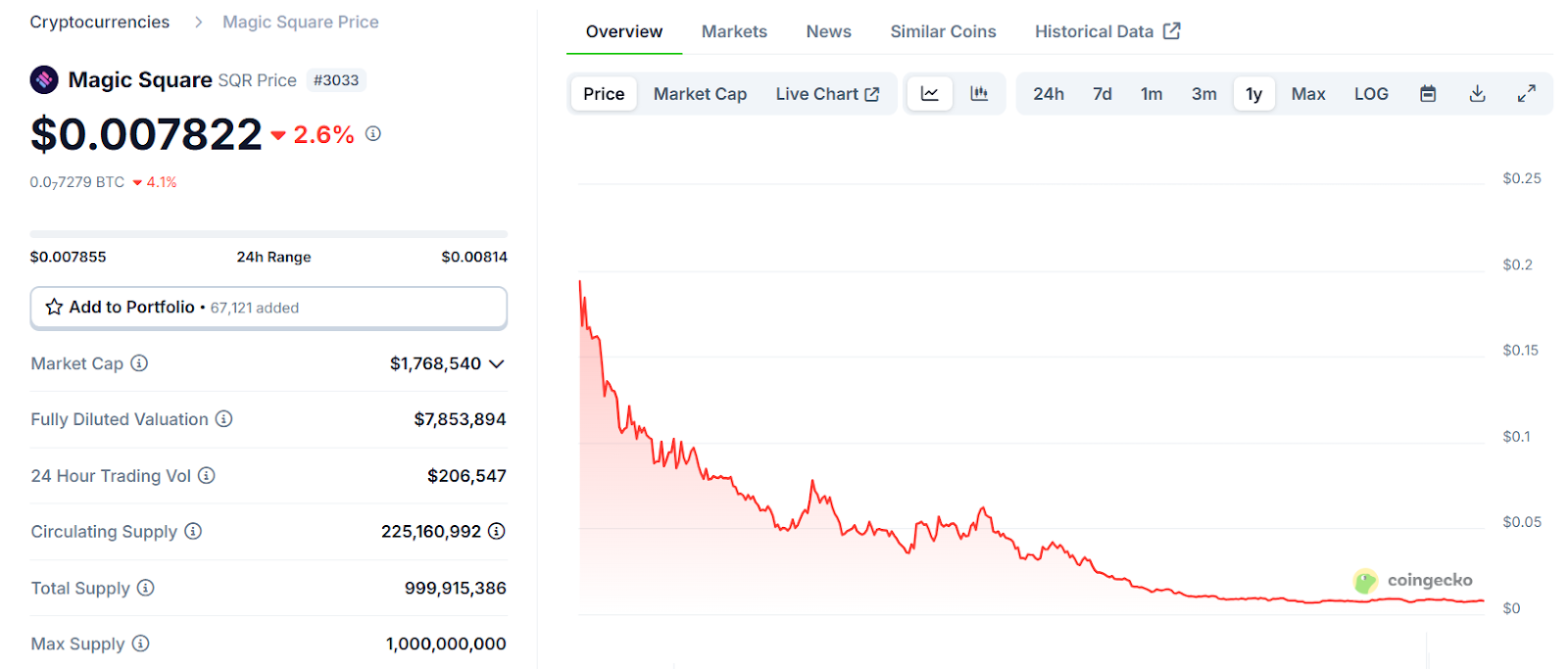Select the Max time range

coord(1308,94)
